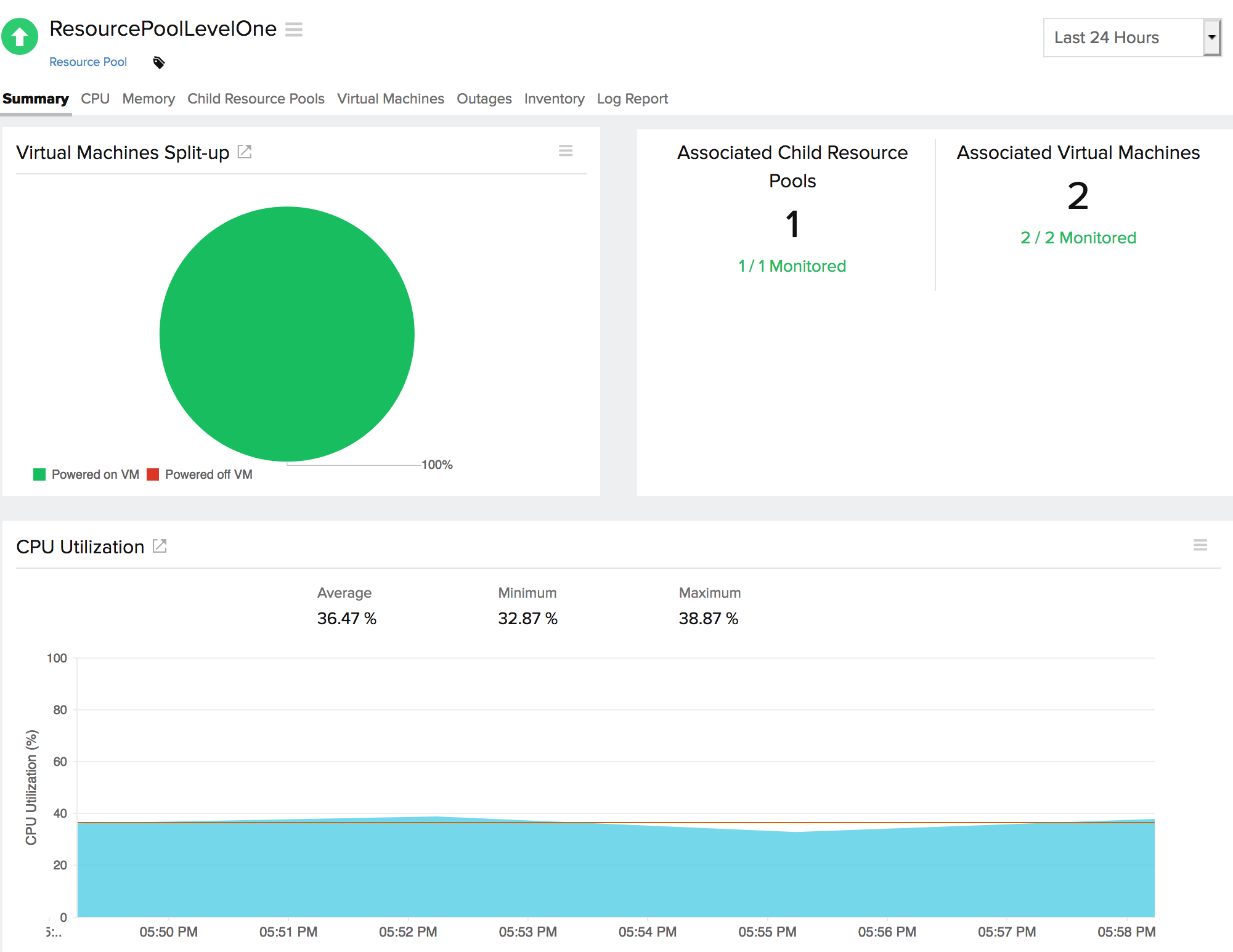Toggle the Powered off VM legend entry
This screenshot has height=952, width=1233.
200,474
